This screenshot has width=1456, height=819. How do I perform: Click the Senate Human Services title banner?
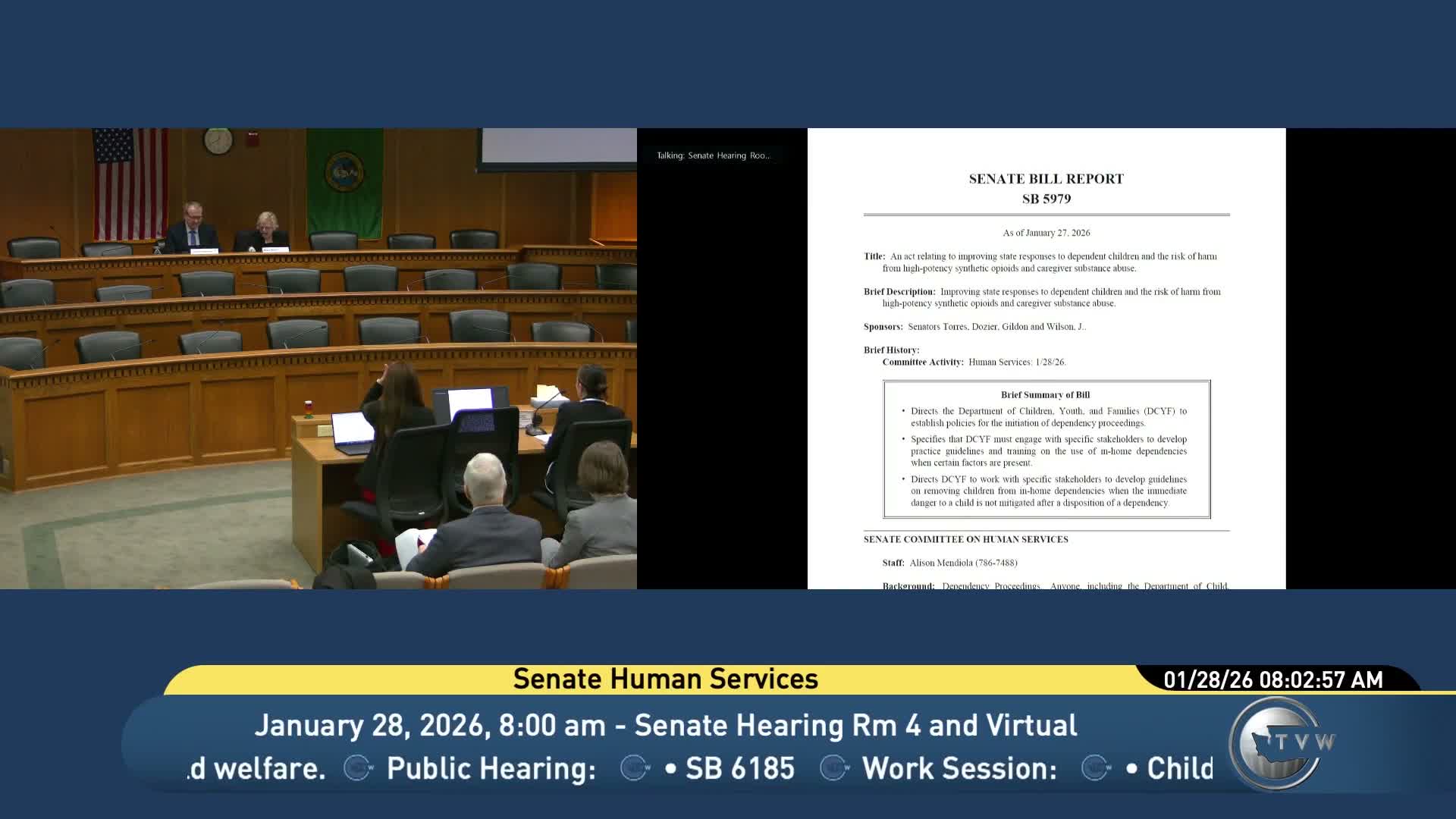point(665,679)
